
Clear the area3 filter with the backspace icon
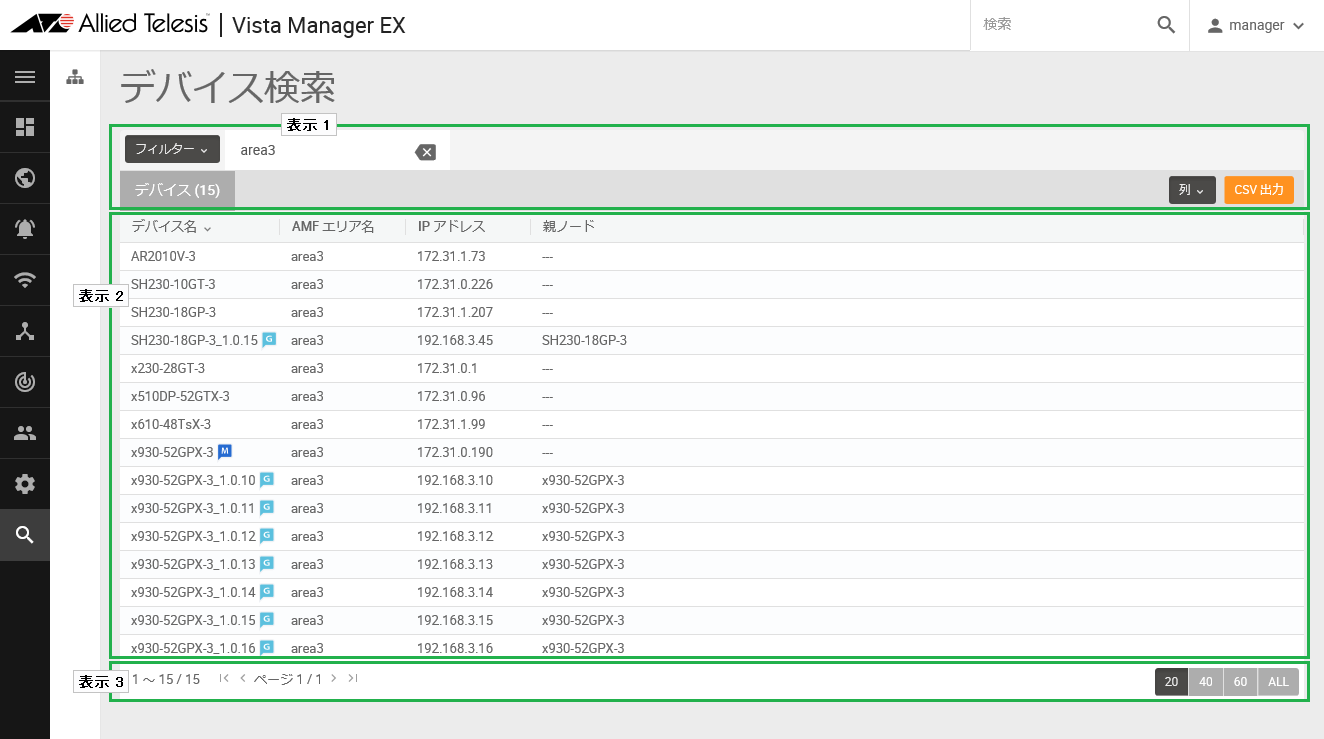(x=425, y=152)
